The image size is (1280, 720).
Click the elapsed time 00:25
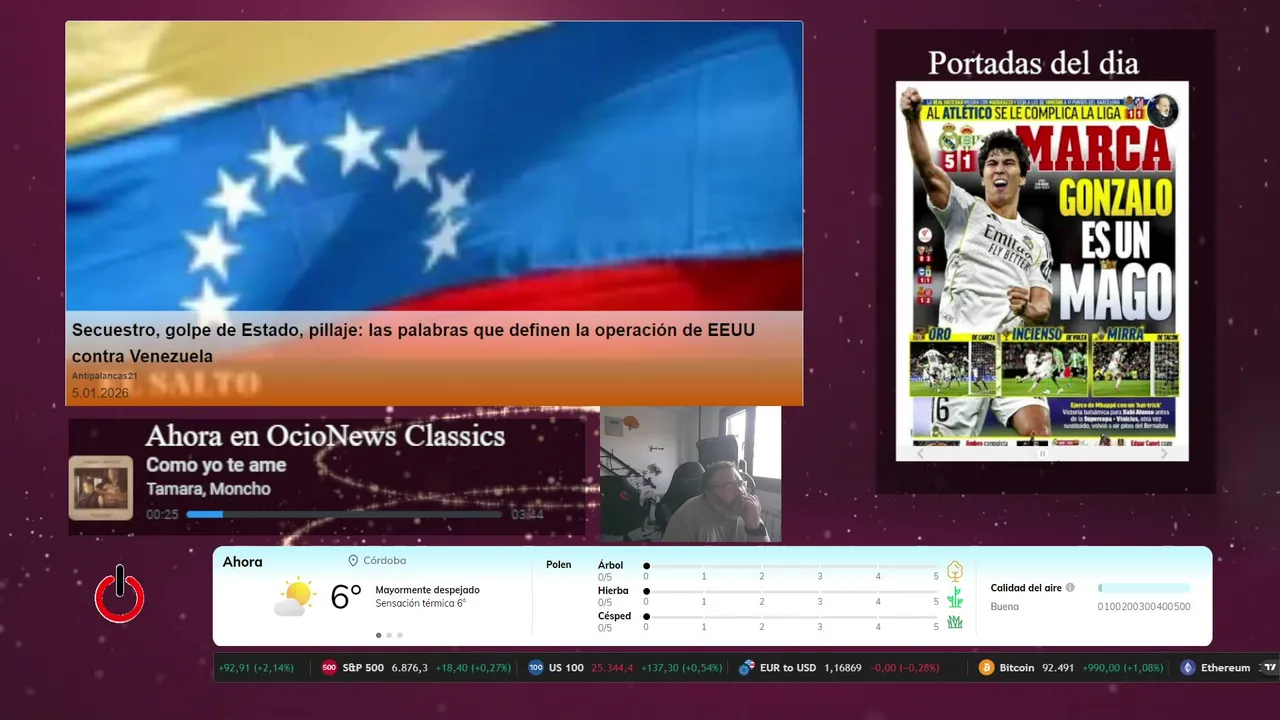[162, 514]
